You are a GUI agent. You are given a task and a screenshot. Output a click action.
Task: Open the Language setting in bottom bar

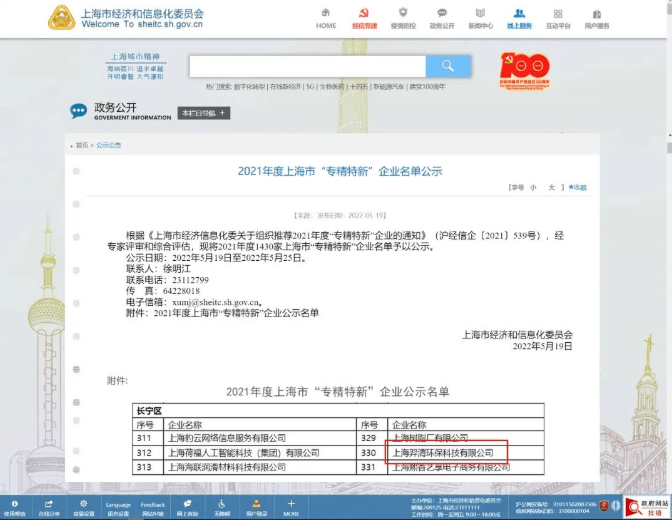point(118,508)
